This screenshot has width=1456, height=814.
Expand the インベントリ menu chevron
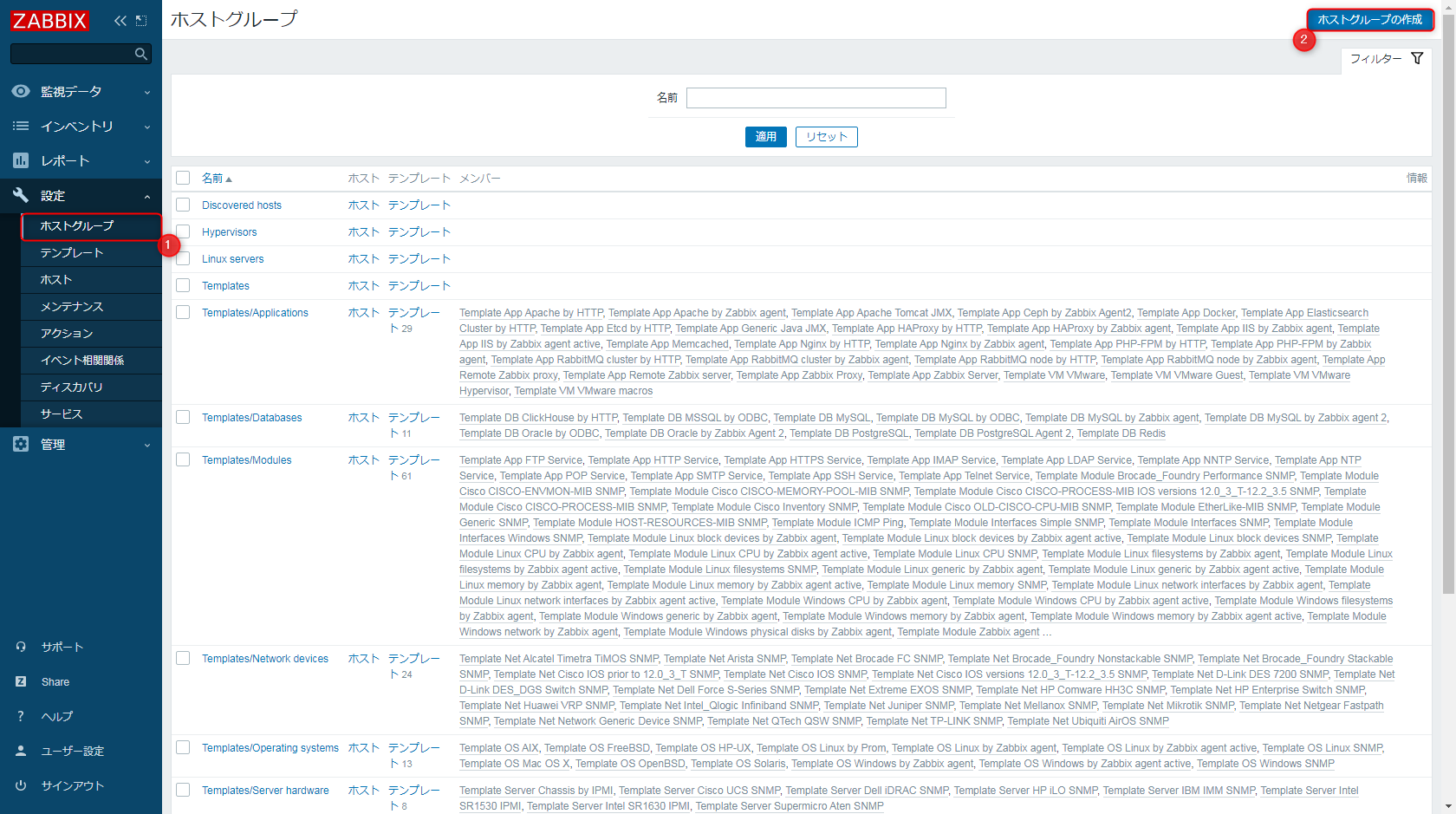147,127
